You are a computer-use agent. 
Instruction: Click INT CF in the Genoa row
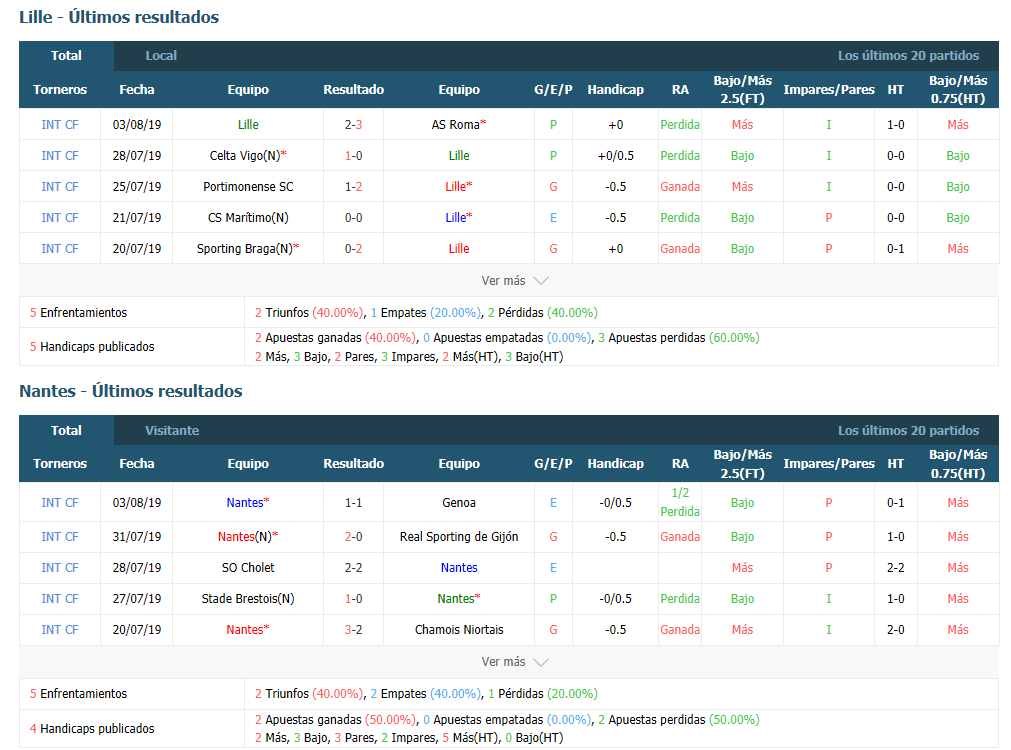tap(60, 502)
